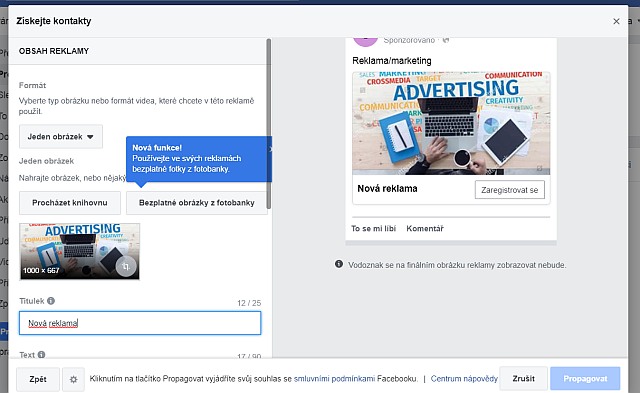The height and width of the screenshot is (393, 640).
Task: Dismiss the Nová funkce tooltip close icon
Action: point(270,149)
